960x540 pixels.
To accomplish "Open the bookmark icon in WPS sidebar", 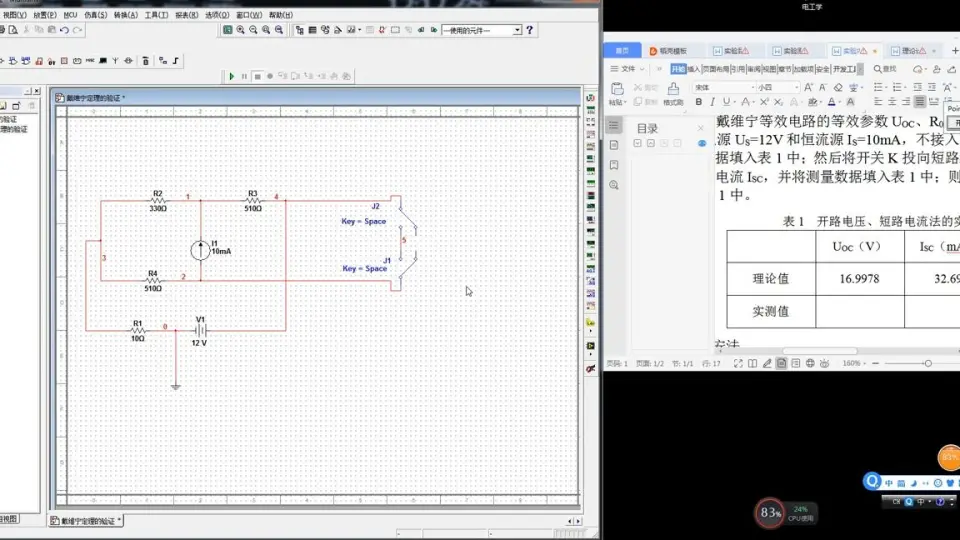I will (x=614, y=165).
